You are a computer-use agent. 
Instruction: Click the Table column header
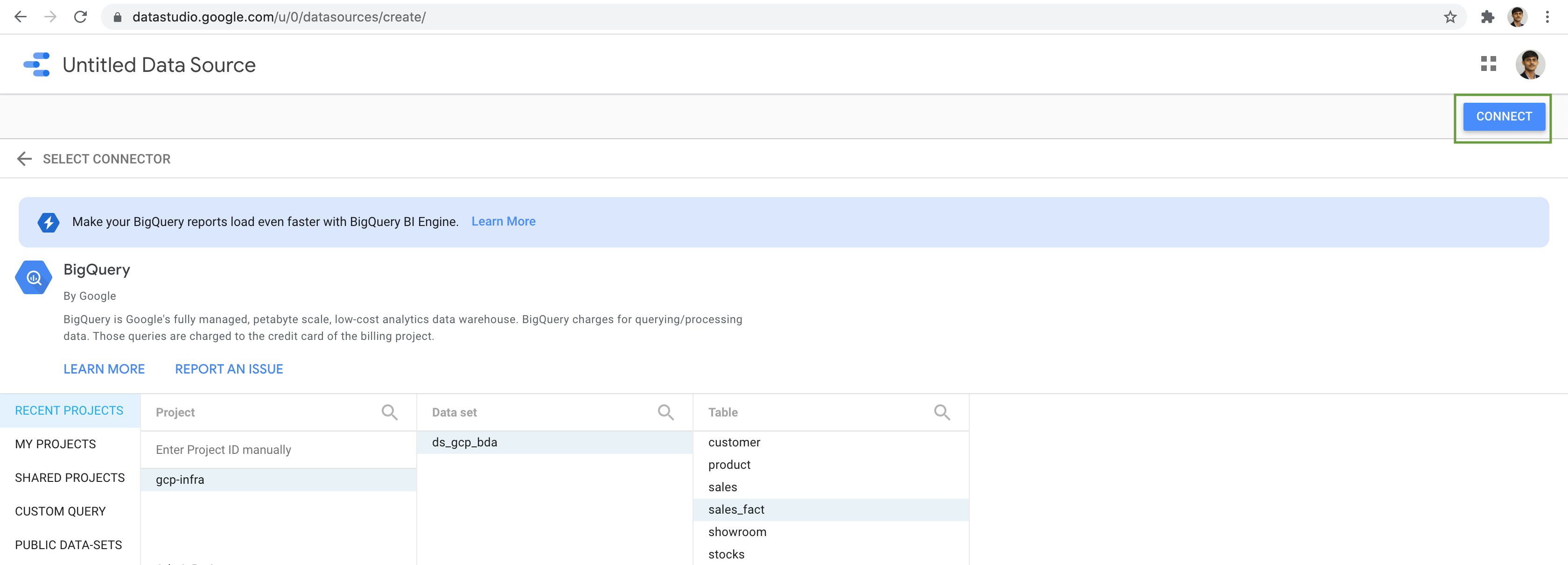point(722,413)
